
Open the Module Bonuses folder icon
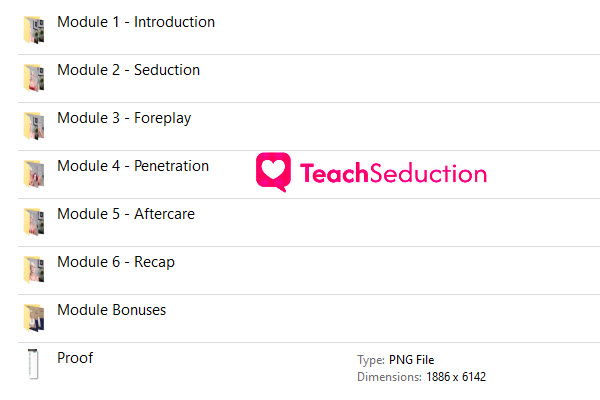(34, 318)
